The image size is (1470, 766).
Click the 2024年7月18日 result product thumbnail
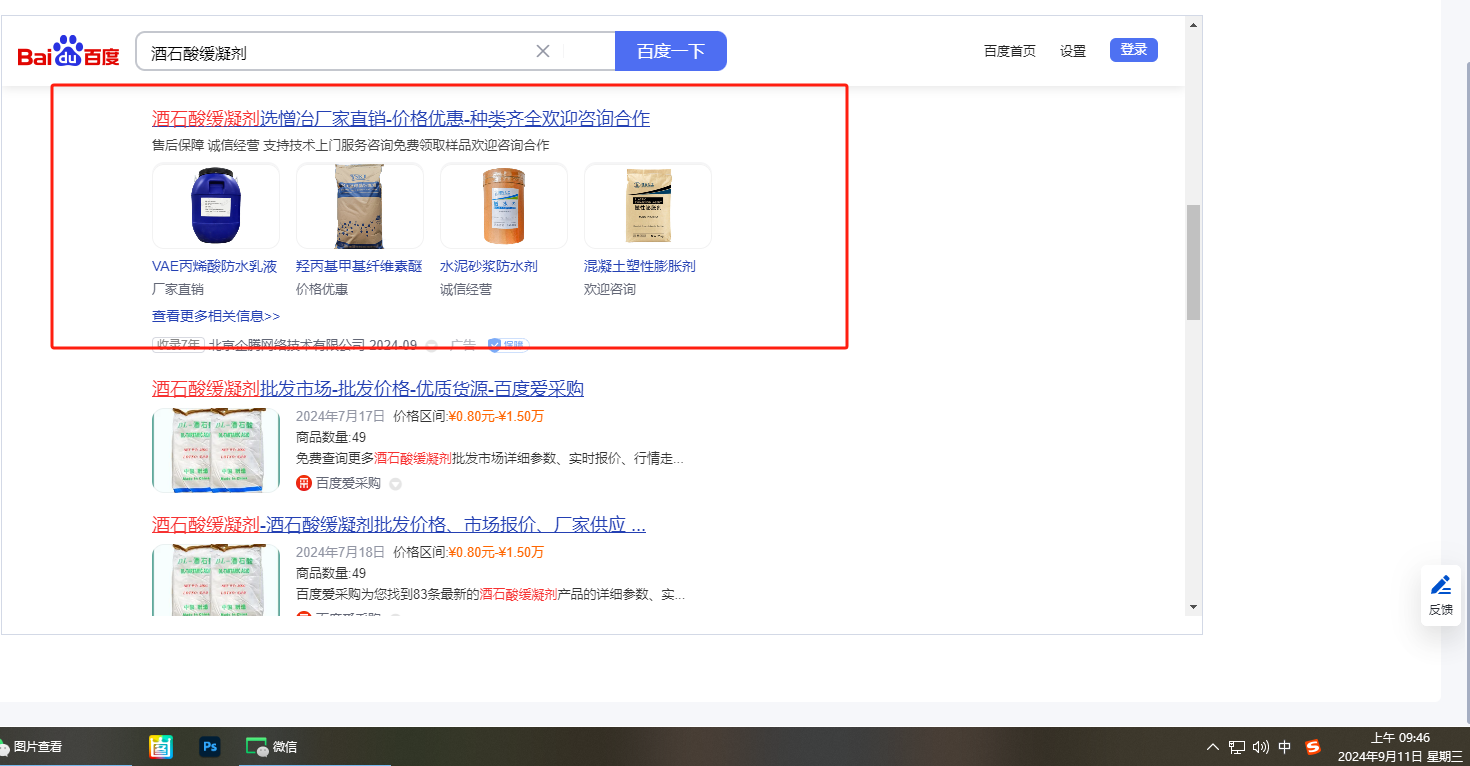click(216, 579)
